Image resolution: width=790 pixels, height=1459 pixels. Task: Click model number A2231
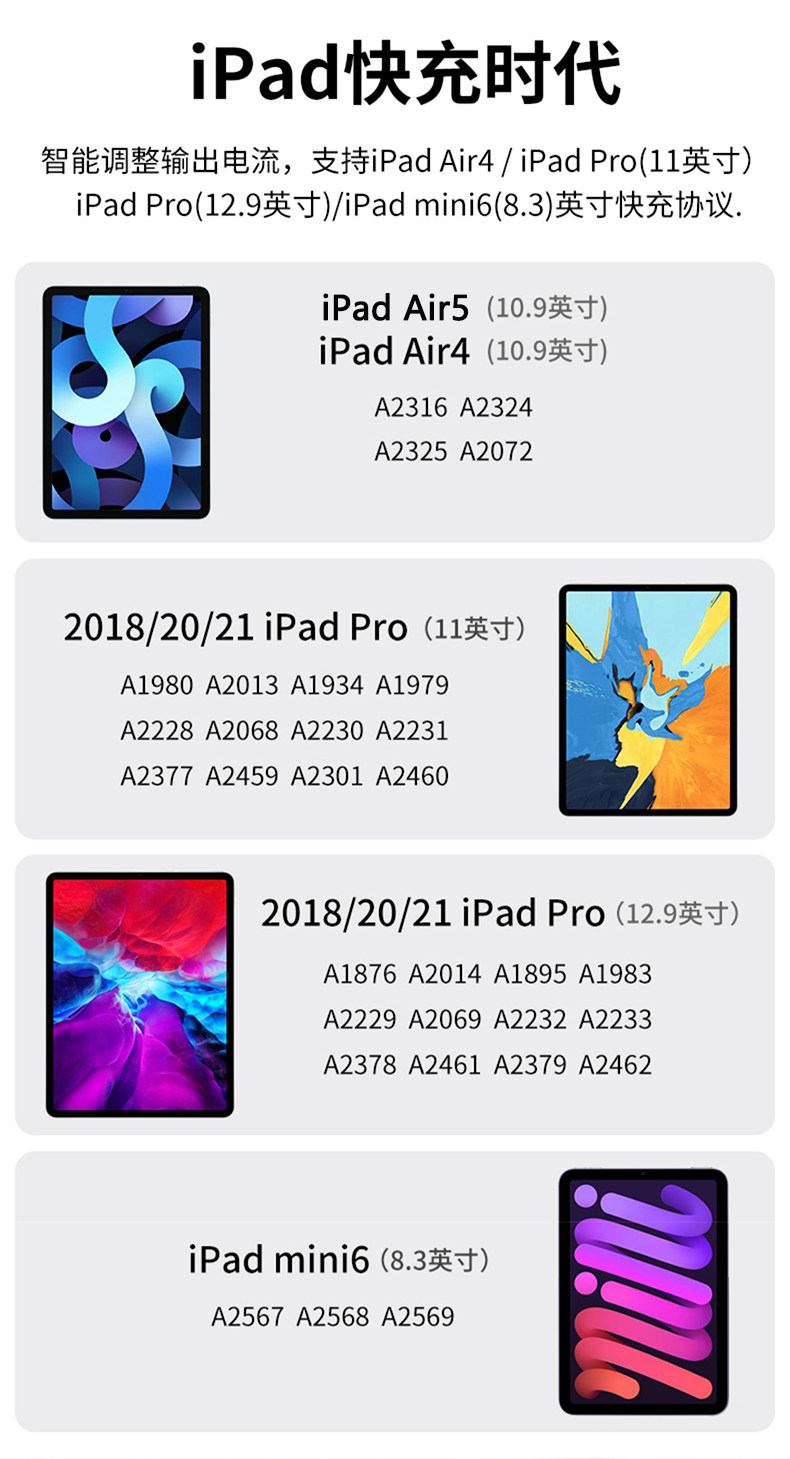coord(412,730)
